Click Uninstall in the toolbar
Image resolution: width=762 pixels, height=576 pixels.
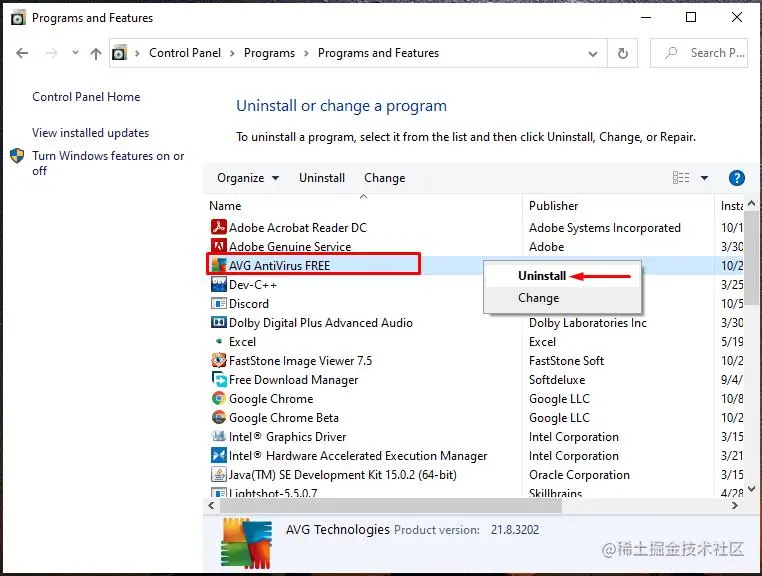point(322,178)
